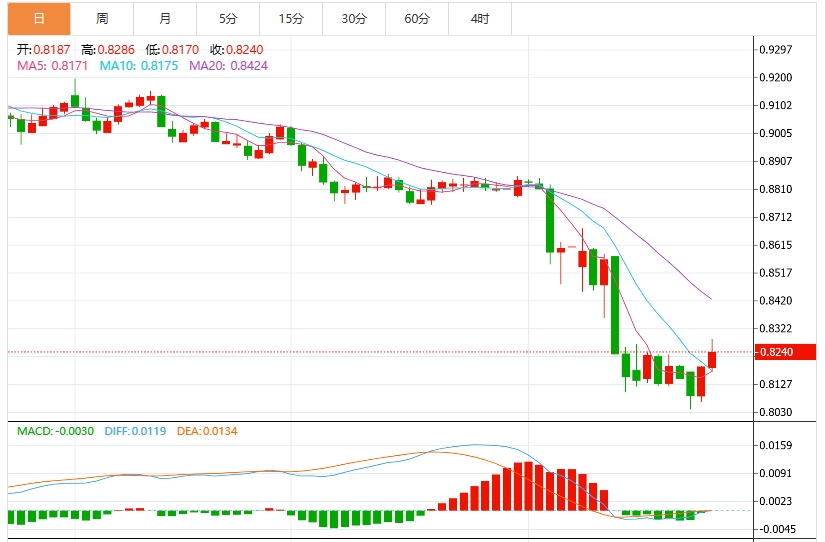Open the 4时 four-hour tab

(x=480, y=19)
